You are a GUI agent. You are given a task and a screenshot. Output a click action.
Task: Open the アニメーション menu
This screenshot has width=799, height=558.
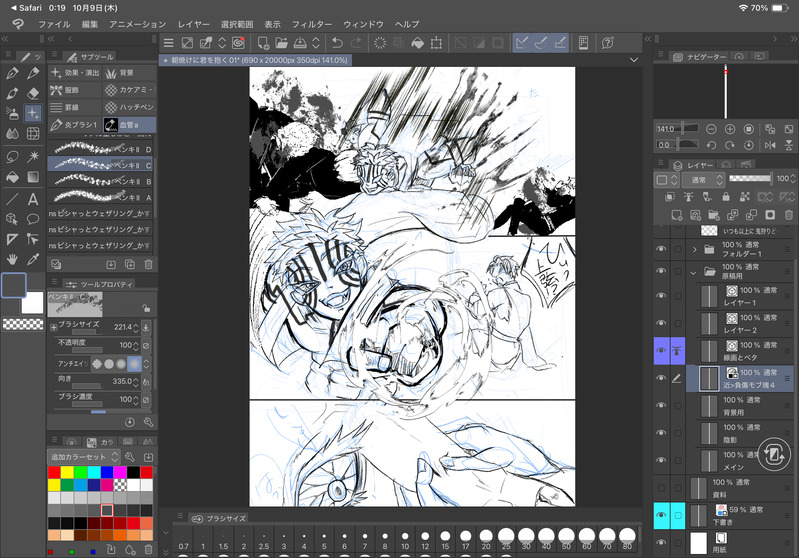(x=137, y=24)
